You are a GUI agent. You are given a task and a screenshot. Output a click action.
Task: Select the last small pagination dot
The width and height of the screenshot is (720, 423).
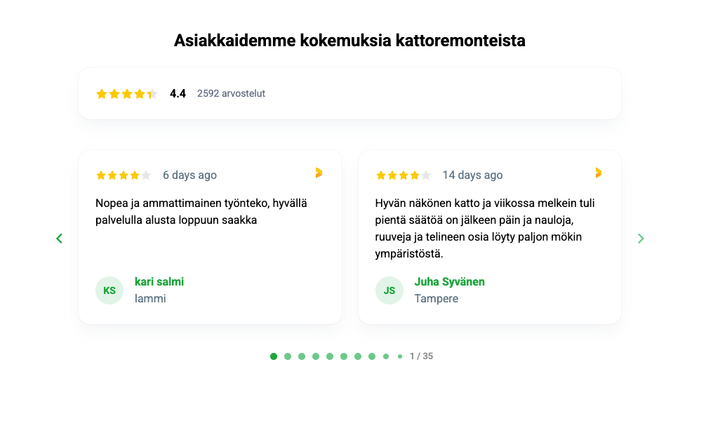[400, 356]
